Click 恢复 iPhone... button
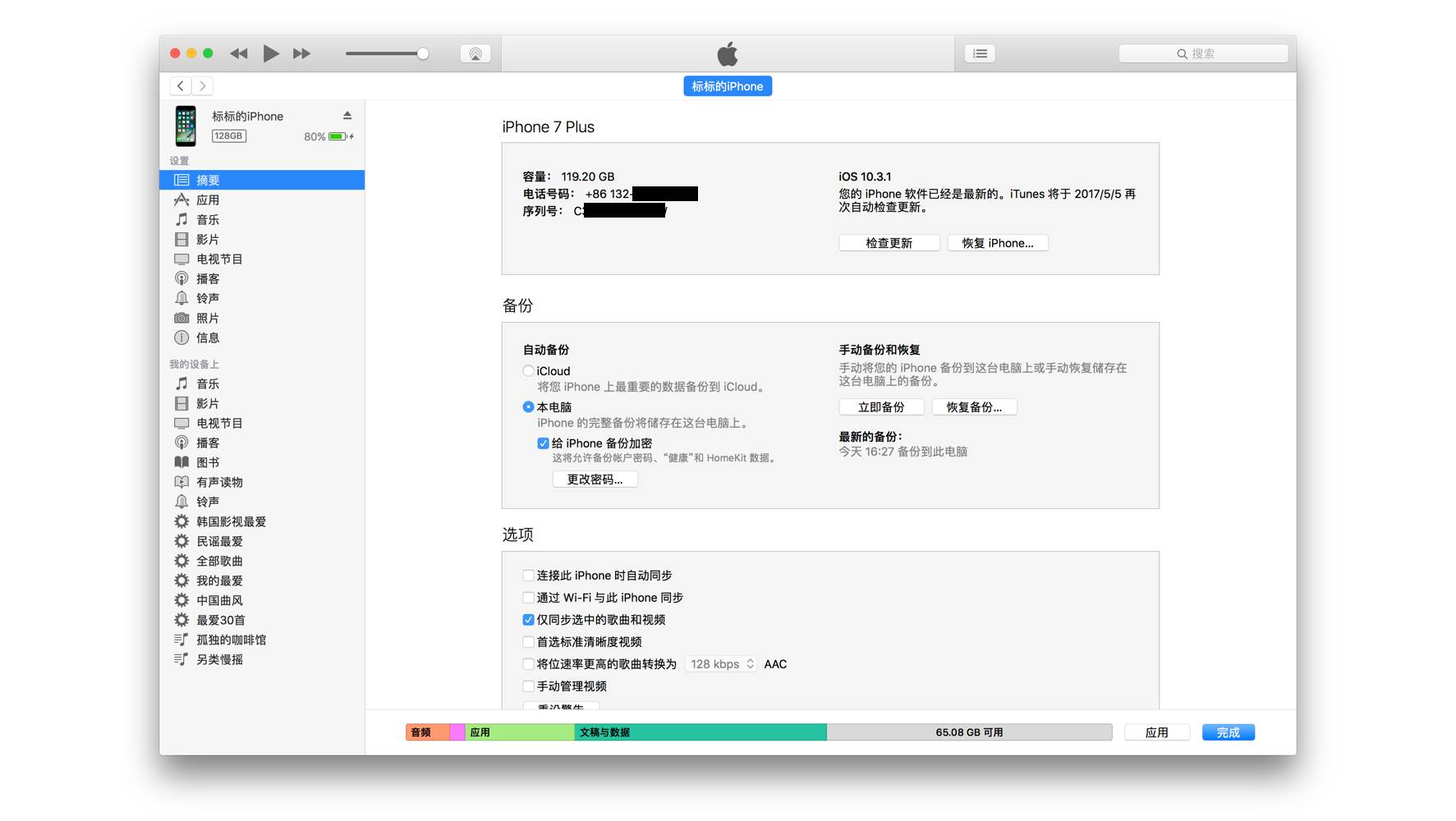 pos(998,243)
